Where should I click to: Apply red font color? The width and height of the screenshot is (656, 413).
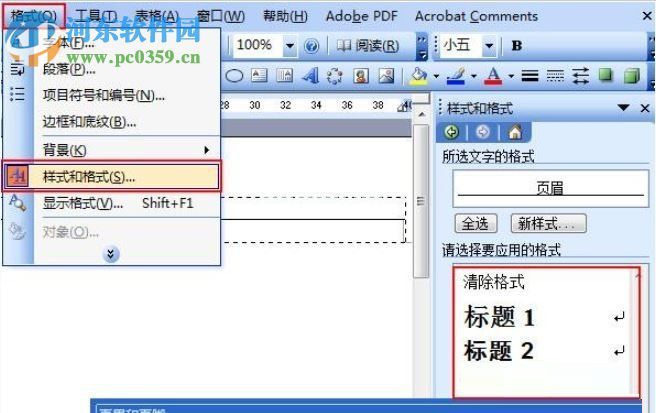point(493,76)
